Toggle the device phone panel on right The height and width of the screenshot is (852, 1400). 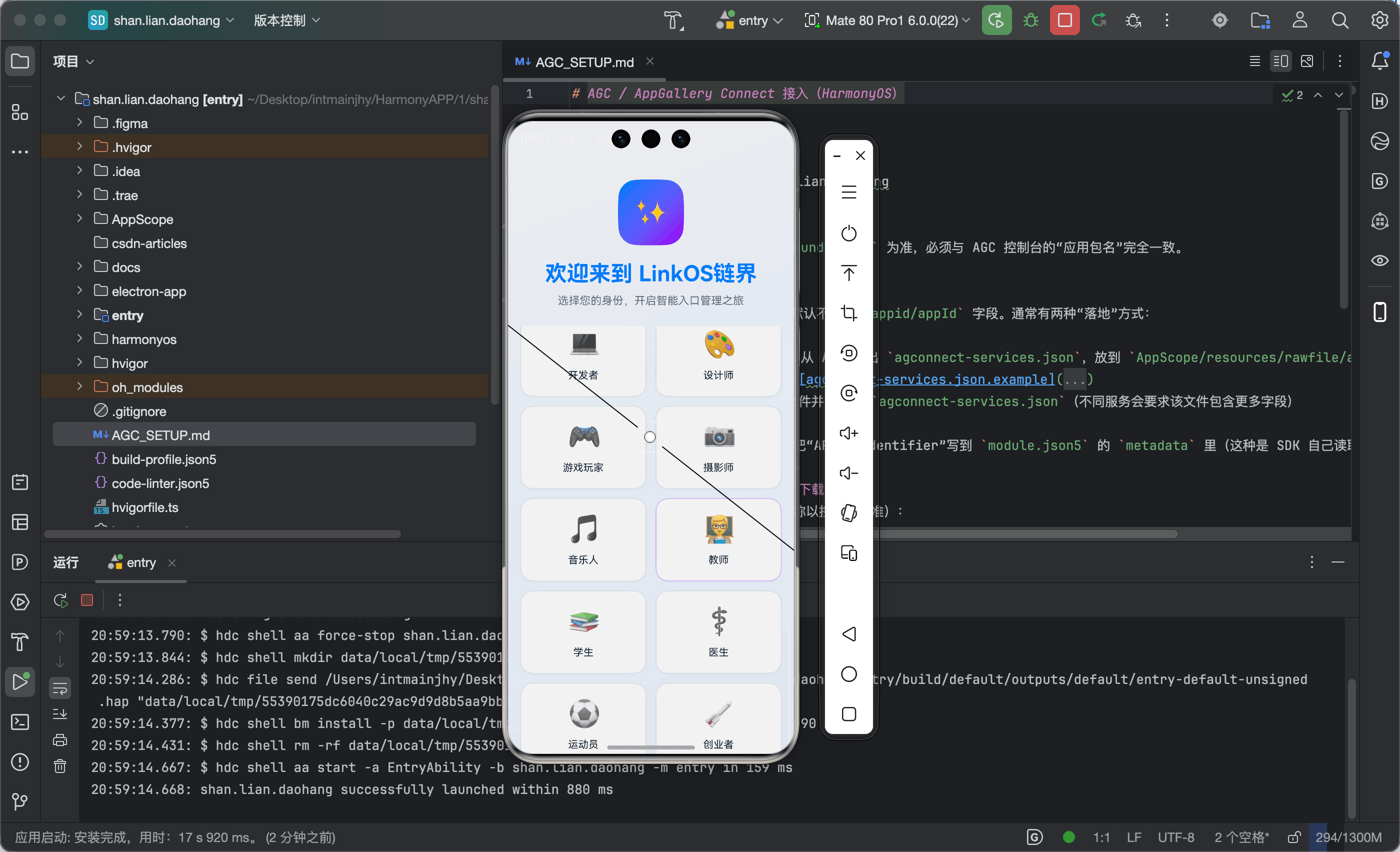(x=1379, y=312)
